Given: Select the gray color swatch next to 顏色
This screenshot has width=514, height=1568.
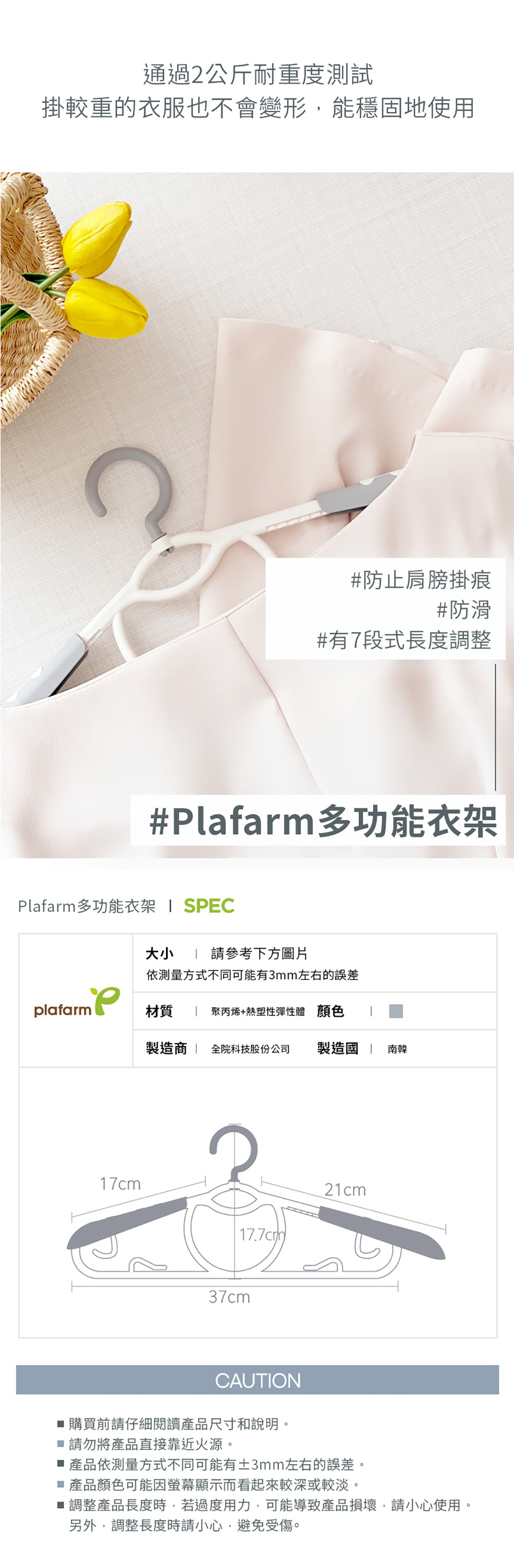Looking at the screenshot, I should tap(396, 1011).
